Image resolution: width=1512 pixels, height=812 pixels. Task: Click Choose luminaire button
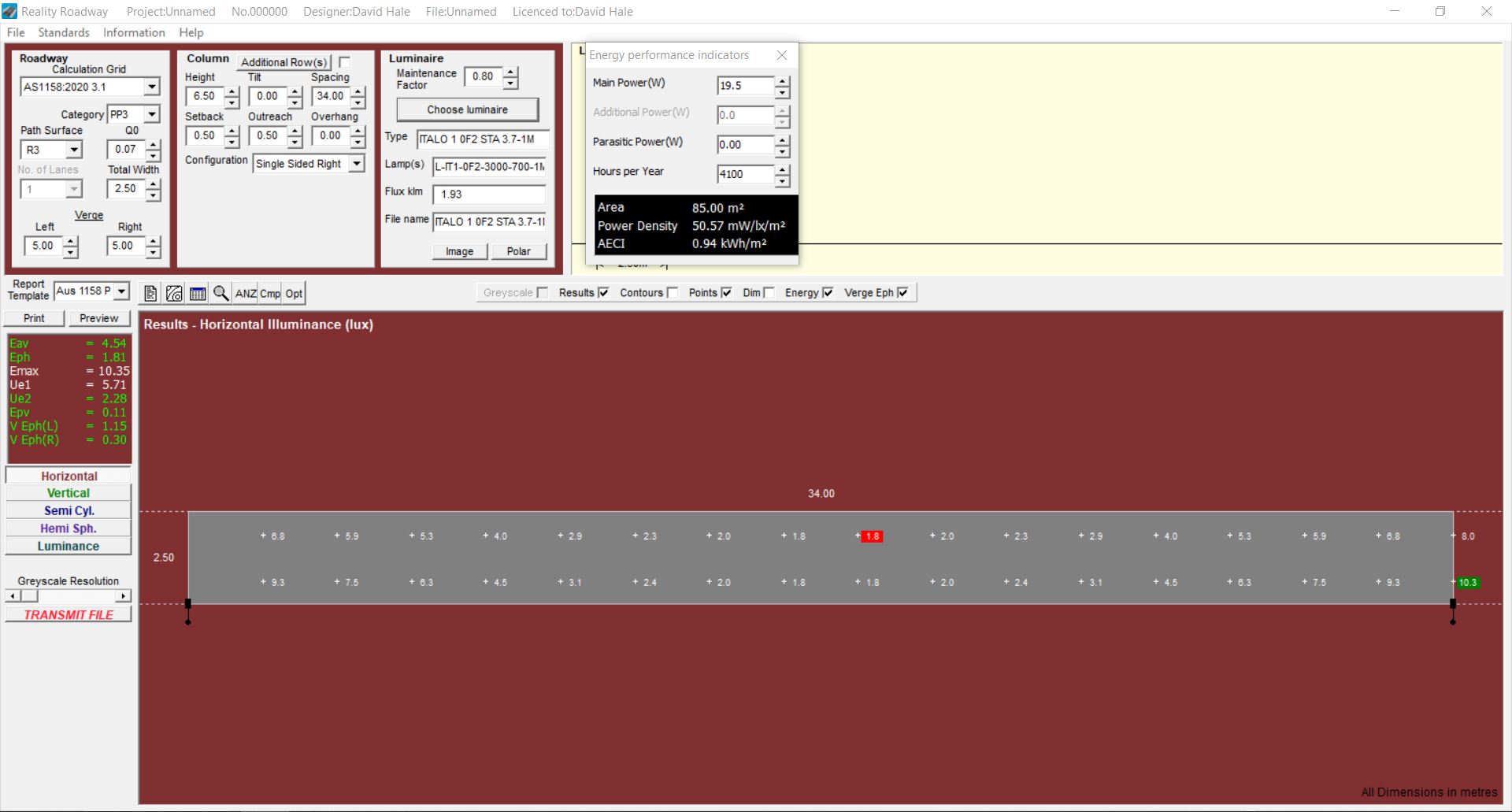click(x=468, y=109)
